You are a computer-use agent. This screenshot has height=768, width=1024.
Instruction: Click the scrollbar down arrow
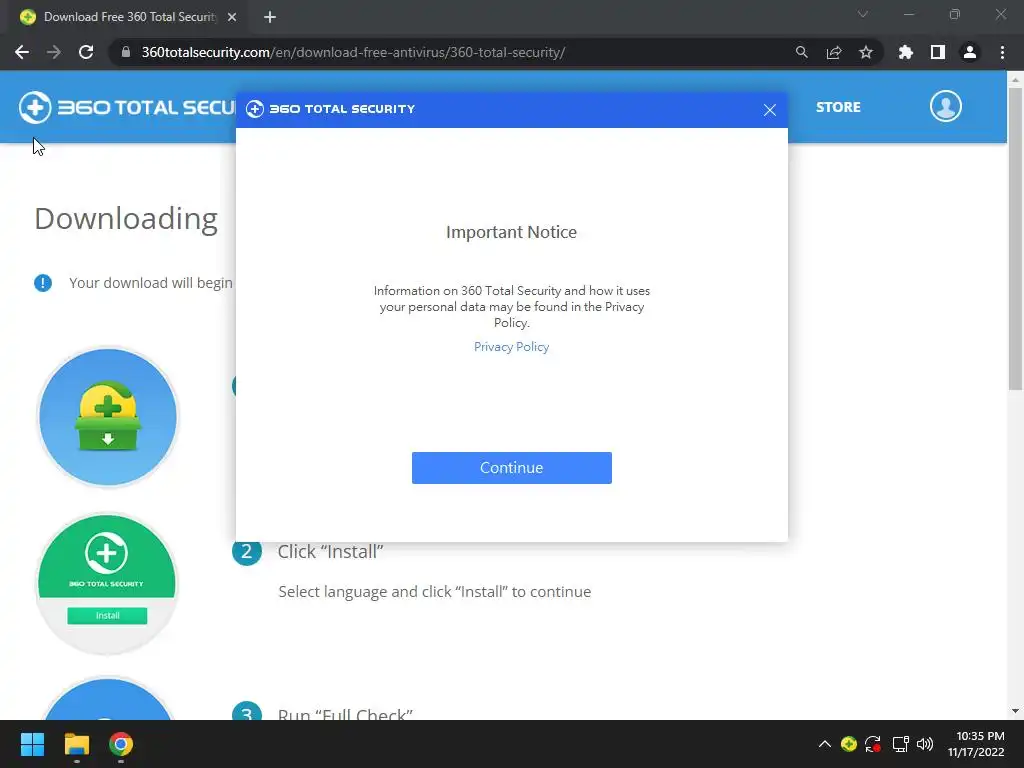point(1015,711)
